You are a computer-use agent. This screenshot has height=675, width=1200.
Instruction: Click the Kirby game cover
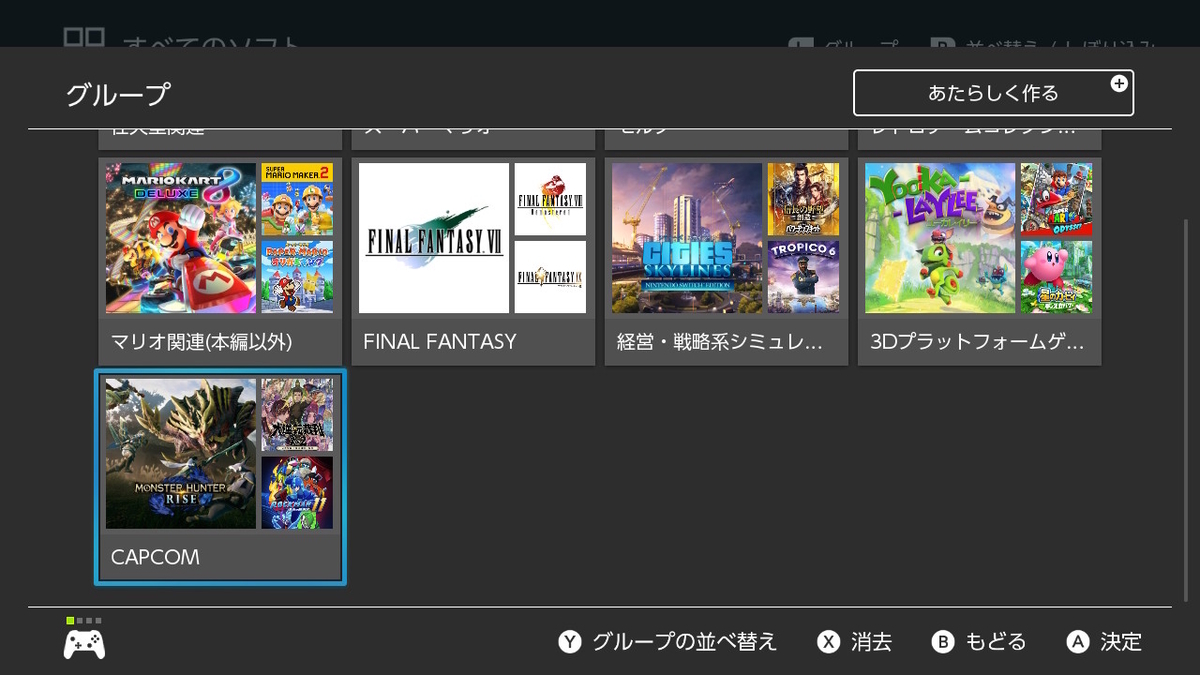tap(1056, 277)
